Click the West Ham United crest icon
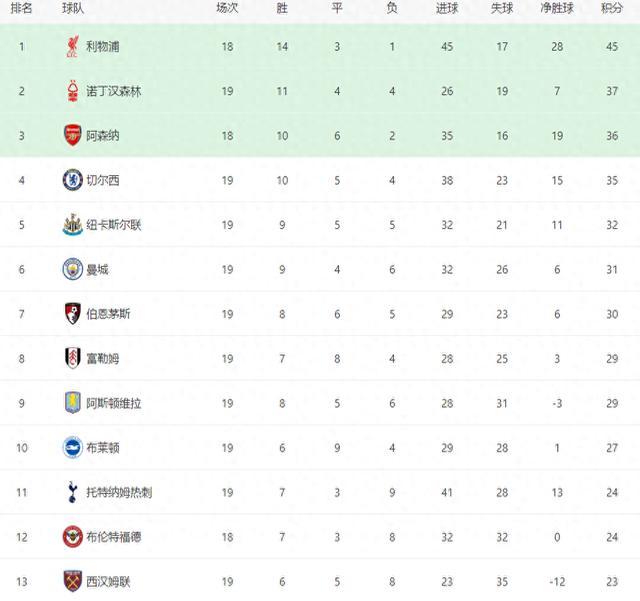 click(73, 581)
